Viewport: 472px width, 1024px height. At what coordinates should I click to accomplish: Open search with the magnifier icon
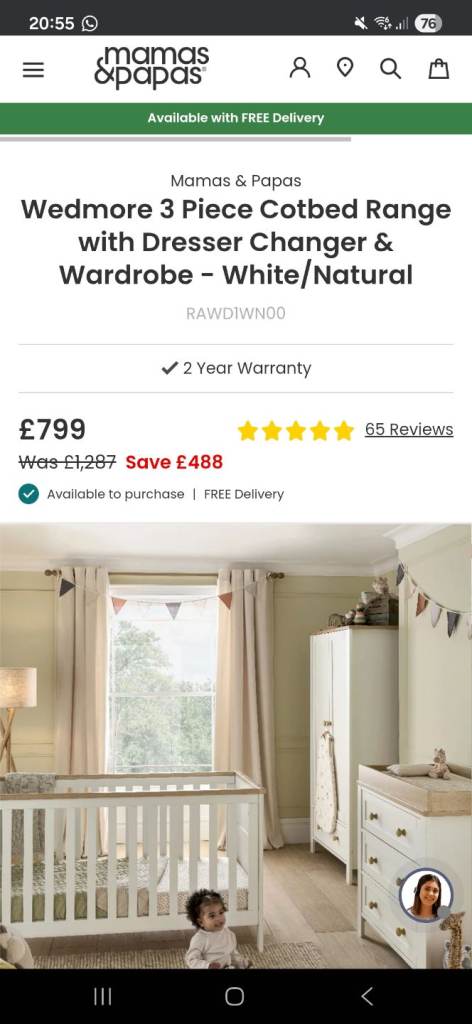coord(390,69)
